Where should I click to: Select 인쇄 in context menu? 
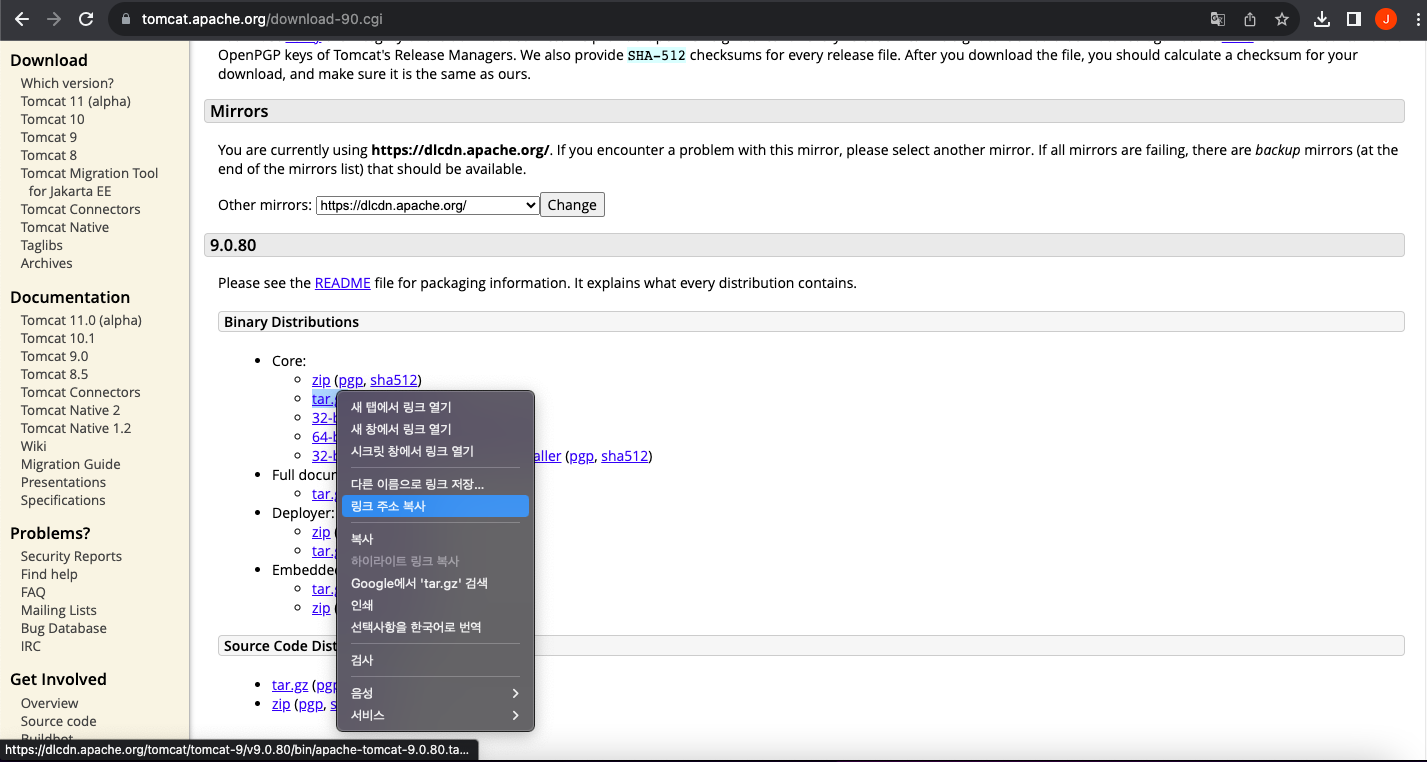tap(435, 605)
